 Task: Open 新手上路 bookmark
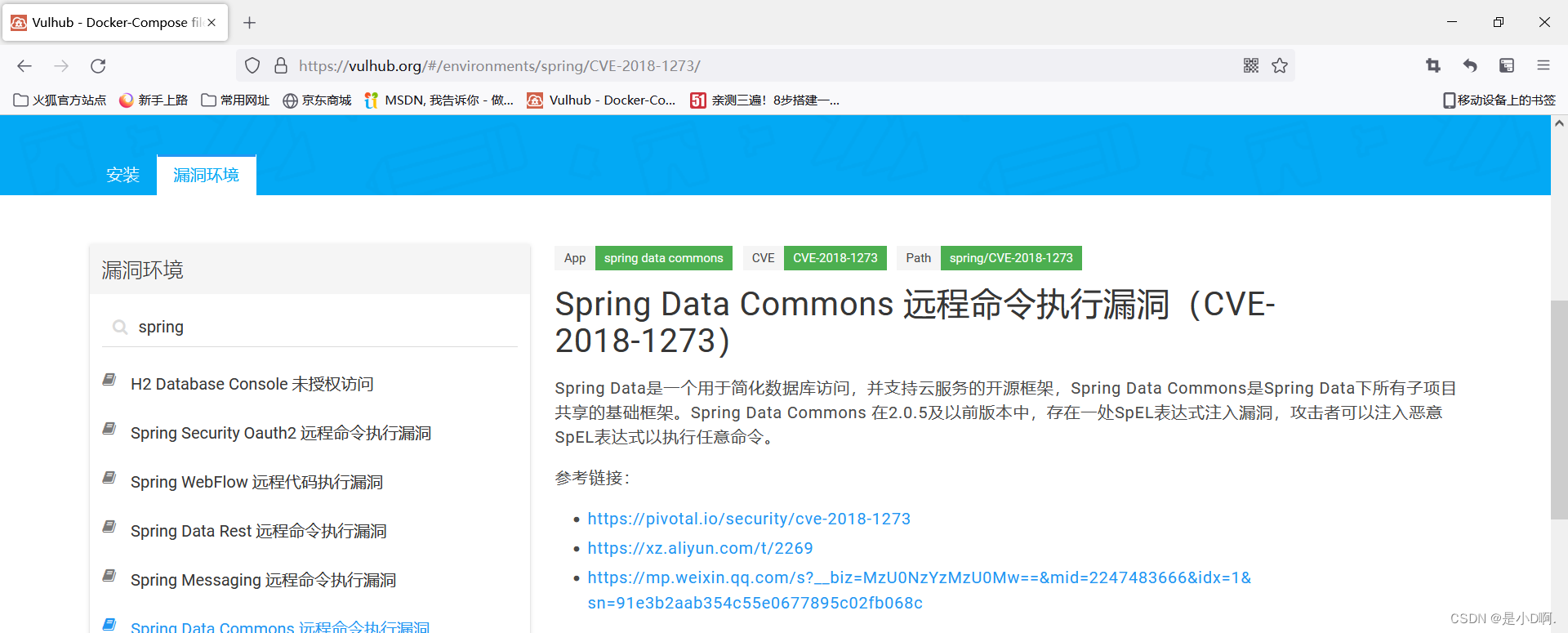(x=154, y=100)
